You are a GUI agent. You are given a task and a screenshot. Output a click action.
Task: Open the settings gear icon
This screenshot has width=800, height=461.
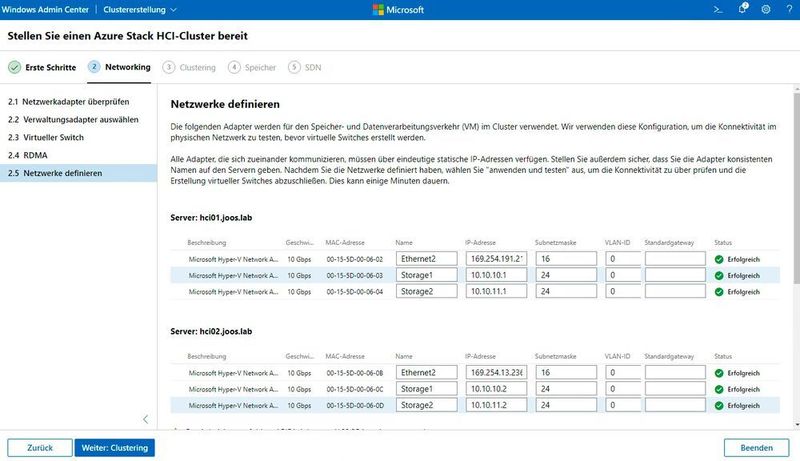(766, 9)
